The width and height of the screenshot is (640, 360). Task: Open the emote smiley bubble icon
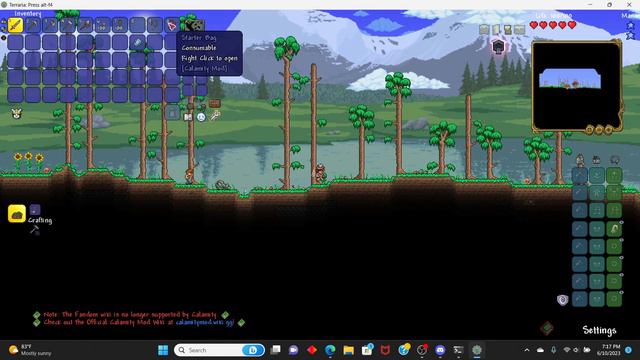[x=201, y=117]
